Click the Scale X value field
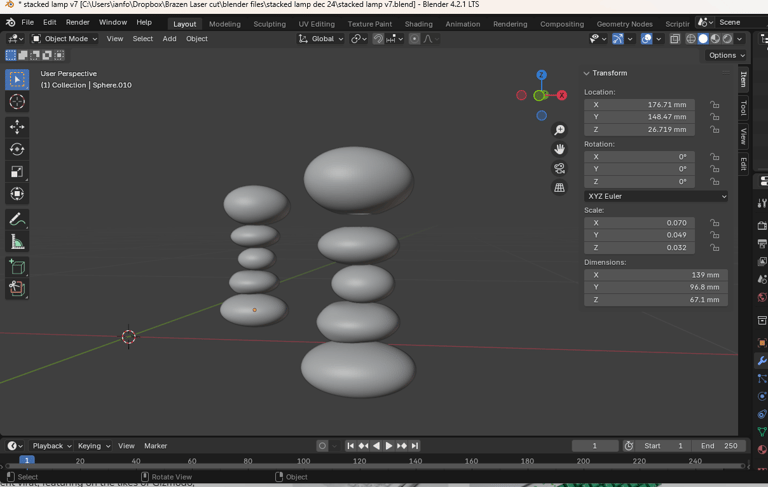 click(x=639, y=223)
